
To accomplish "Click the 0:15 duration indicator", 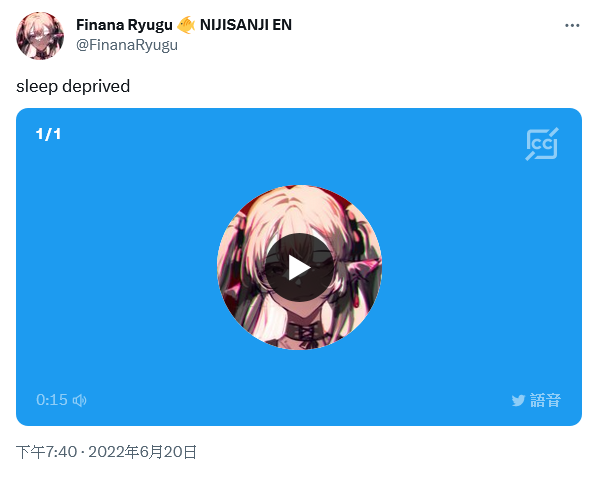I will 52,400.
